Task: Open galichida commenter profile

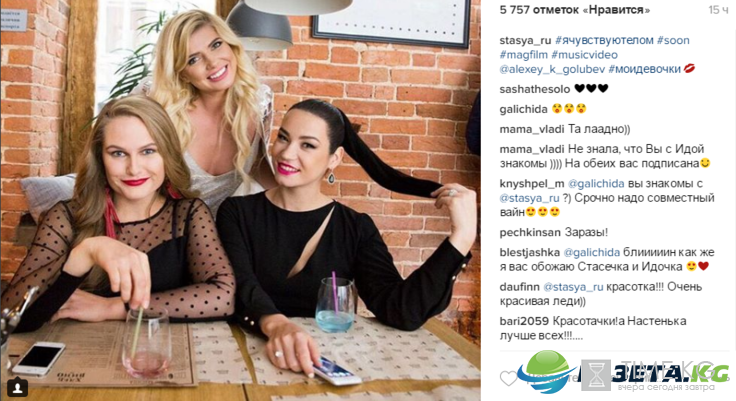Action: [x=524, y=109]
